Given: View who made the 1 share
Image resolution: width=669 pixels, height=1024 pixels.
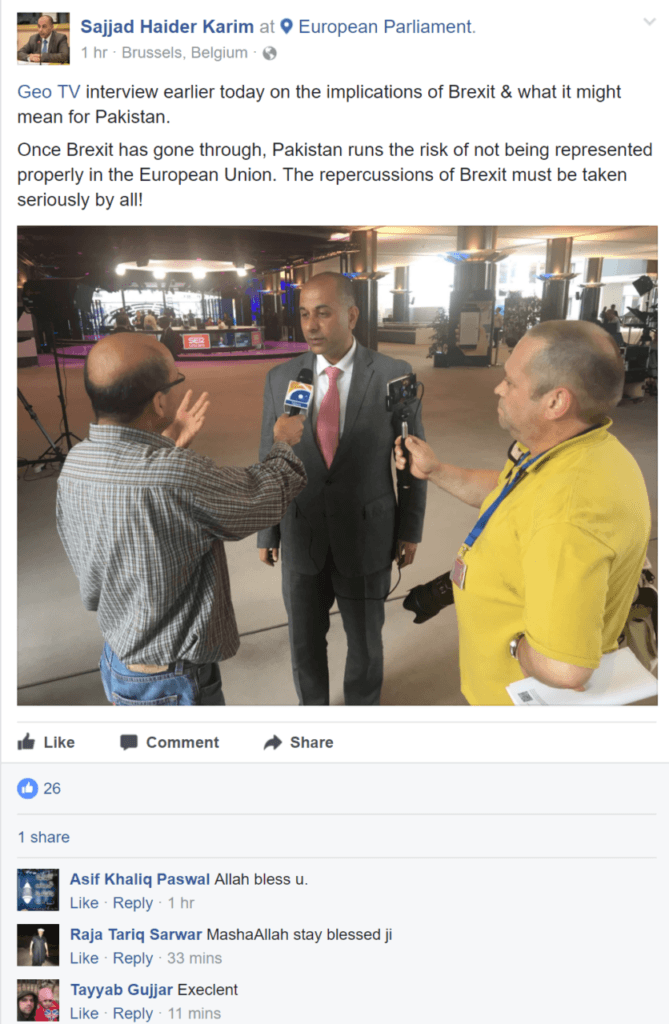Looking at the screenshot, I should 44,837.
